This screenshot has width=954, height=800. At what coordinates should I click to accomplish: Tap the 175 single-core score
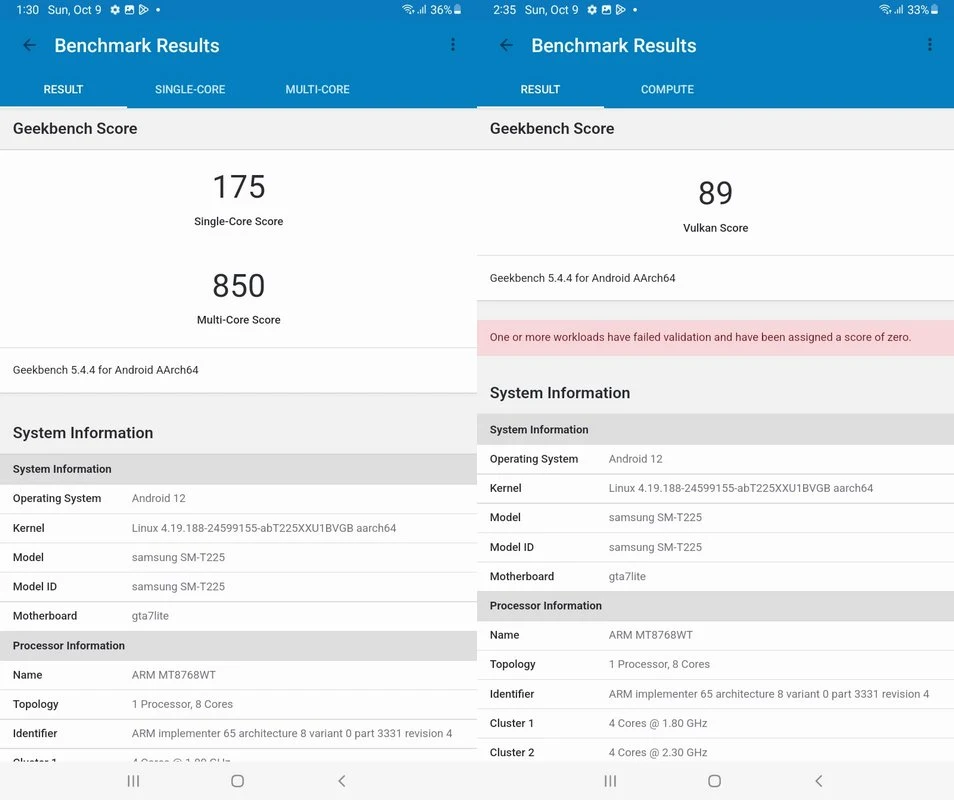[238, 187]
